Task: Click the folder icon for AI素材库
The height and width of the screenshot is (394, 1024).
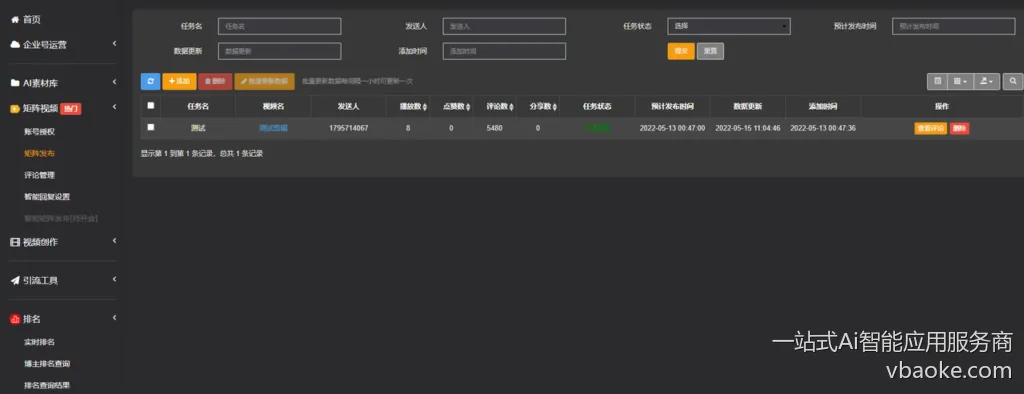Action: (15, 83)
